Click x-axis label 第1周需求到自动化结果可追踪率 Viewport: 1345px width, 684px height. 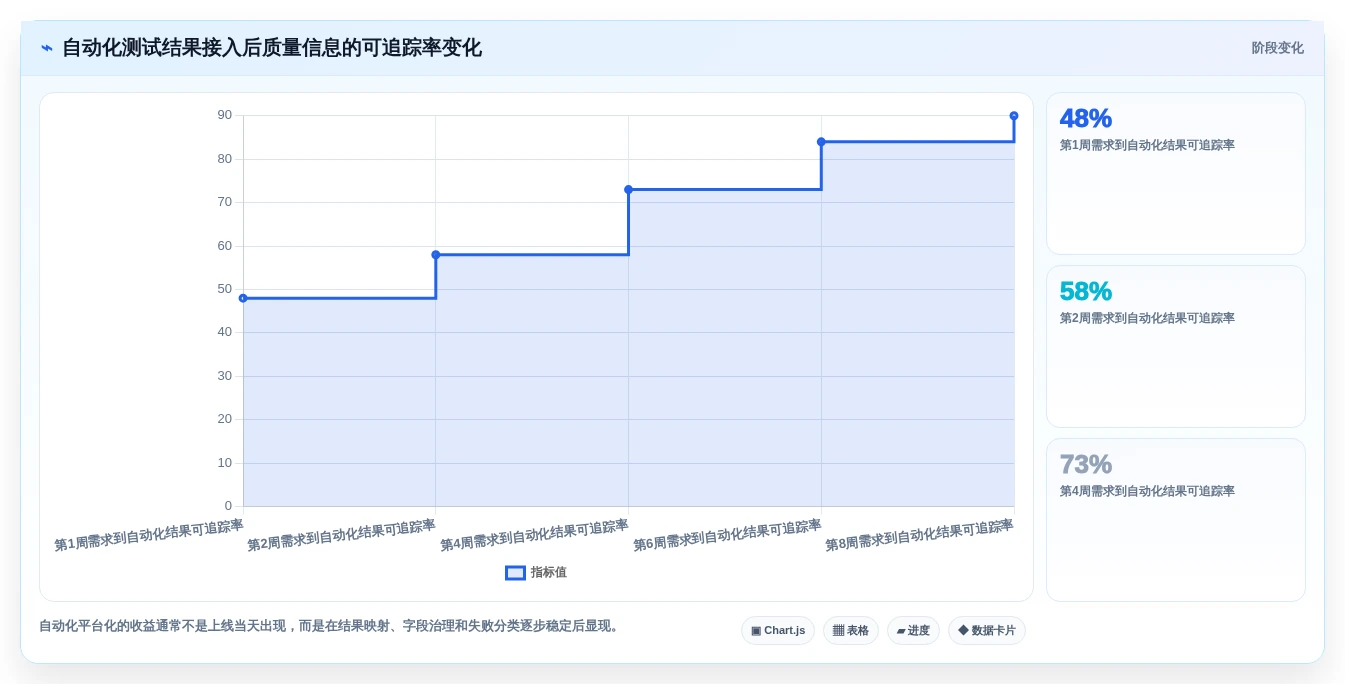coord(149,535)
